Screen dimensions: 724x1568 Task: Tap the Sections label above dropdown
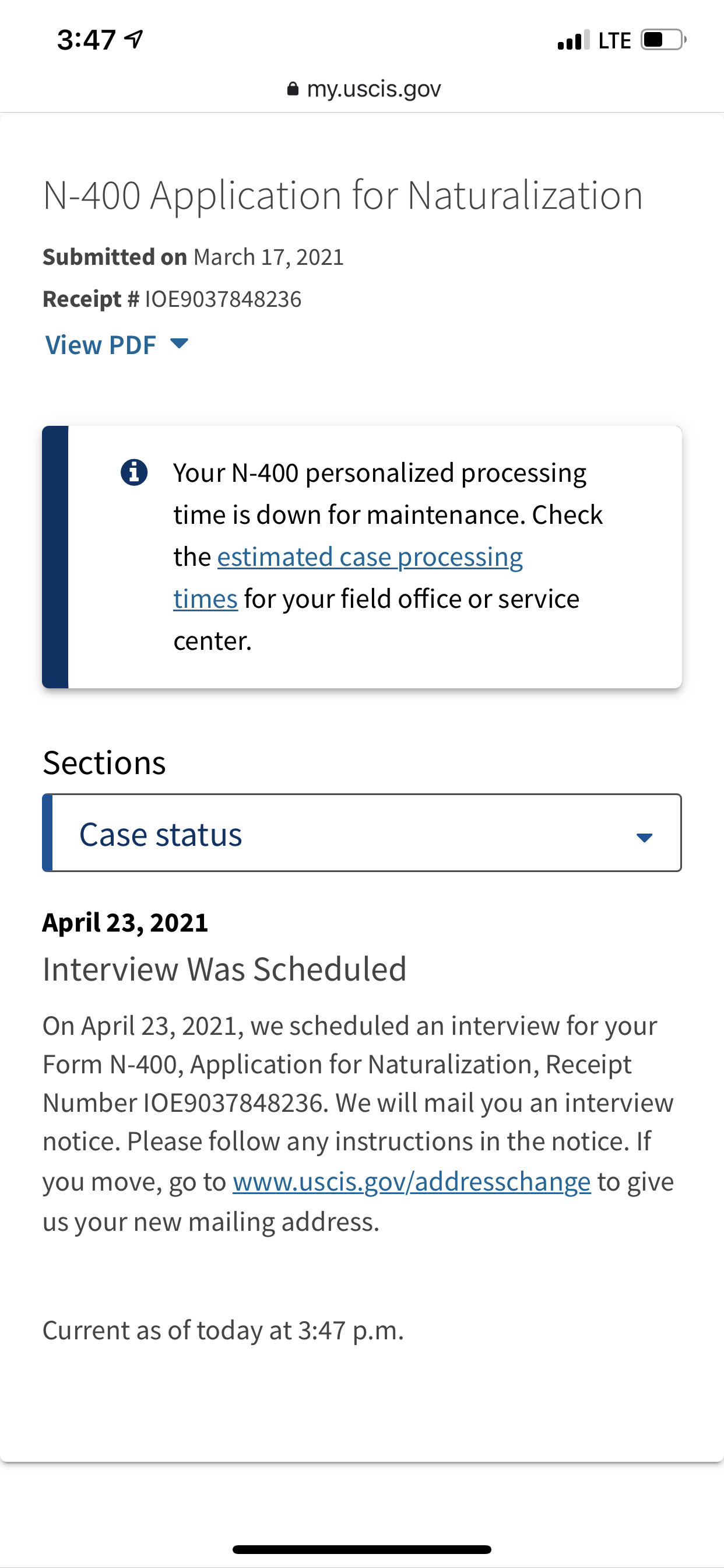(x=104, y=762)
